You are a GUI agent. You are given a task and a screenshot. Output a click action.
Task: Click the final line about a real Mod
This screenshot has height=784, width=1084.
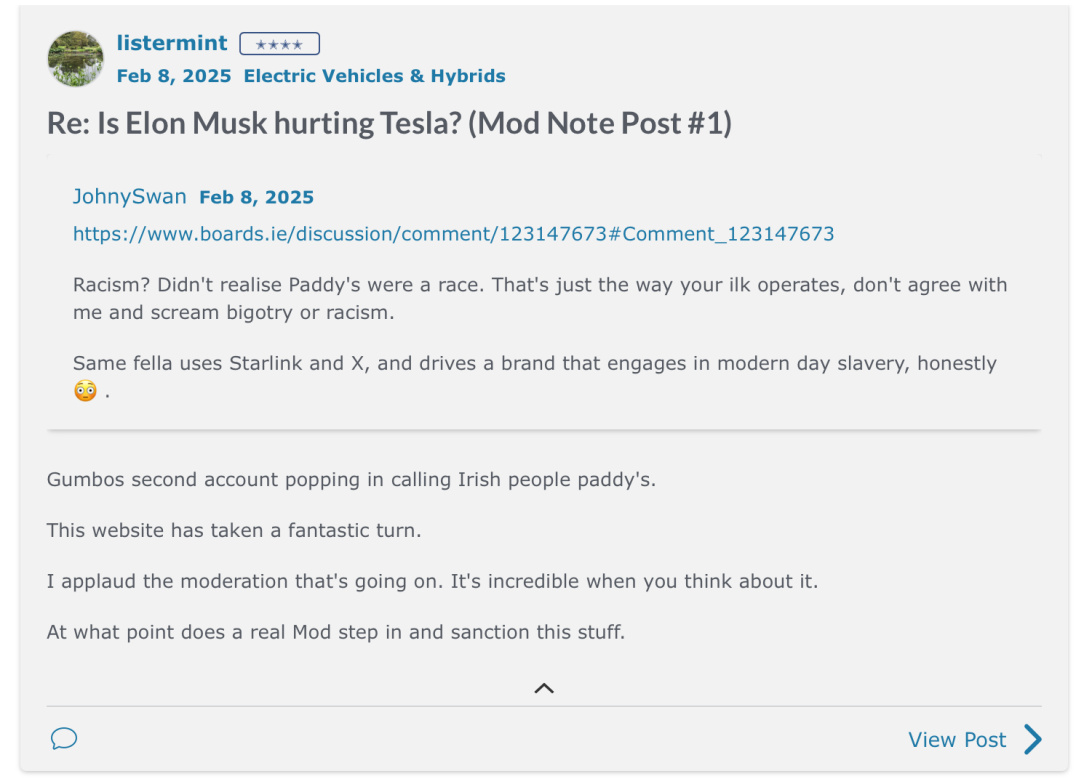click(x=335, y=632)
